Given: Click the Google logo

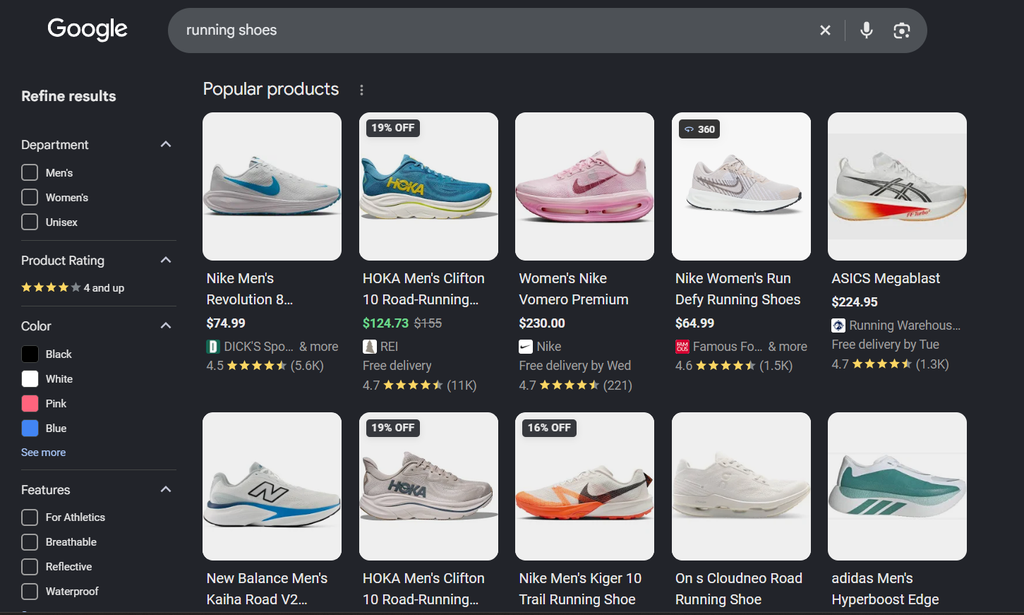Looking at the screenshot, I should click(x=88, y=29).
